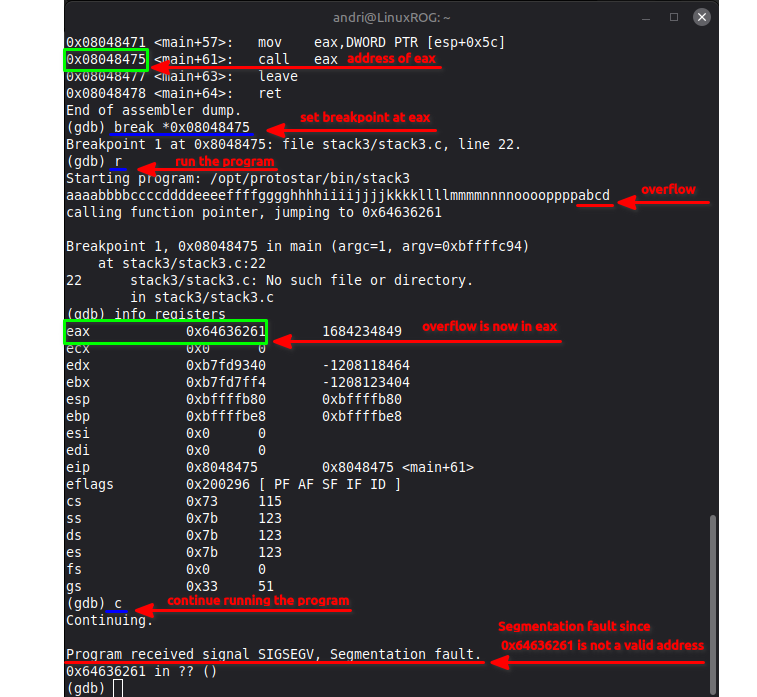Click the '(gdb) info registers' command line

146,314
